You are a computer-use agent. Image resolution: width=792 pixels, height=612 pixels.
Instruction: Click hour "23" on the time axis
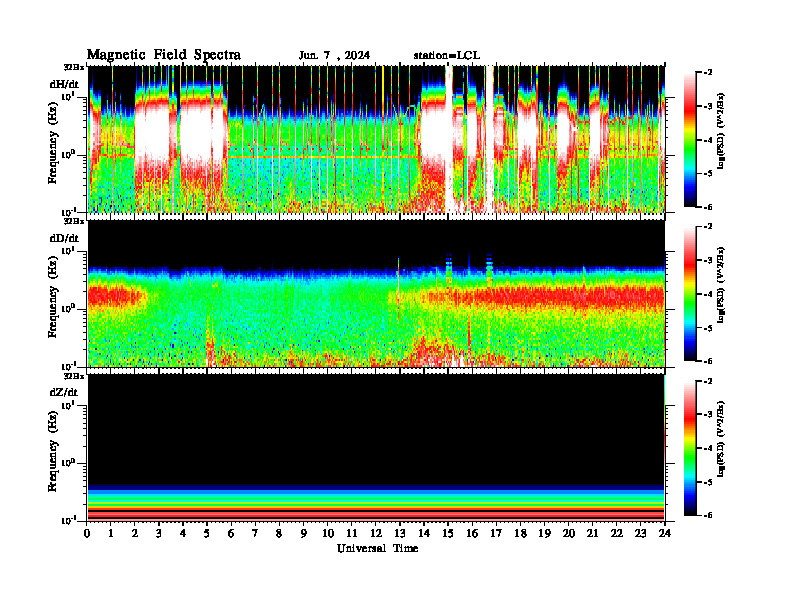pos(640,533)
